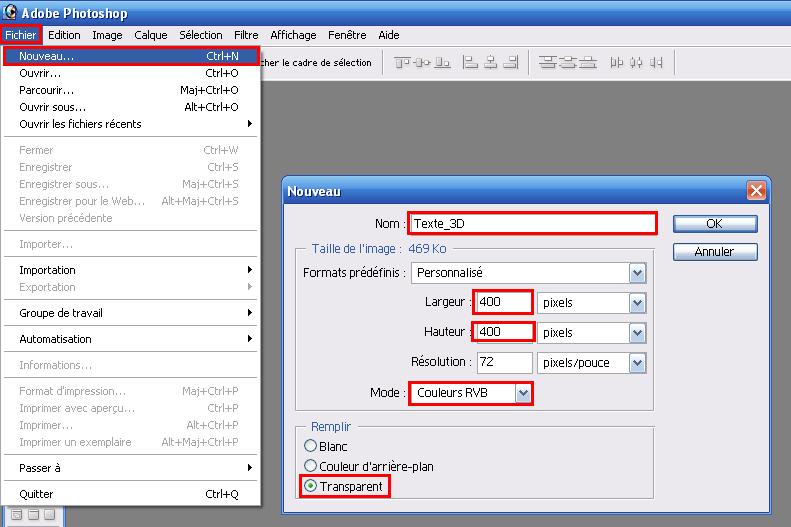The height and width of the screenshot is (527, 791).
Task: Select full screen with menu bar icon
Action: click(x=33, y=515)
